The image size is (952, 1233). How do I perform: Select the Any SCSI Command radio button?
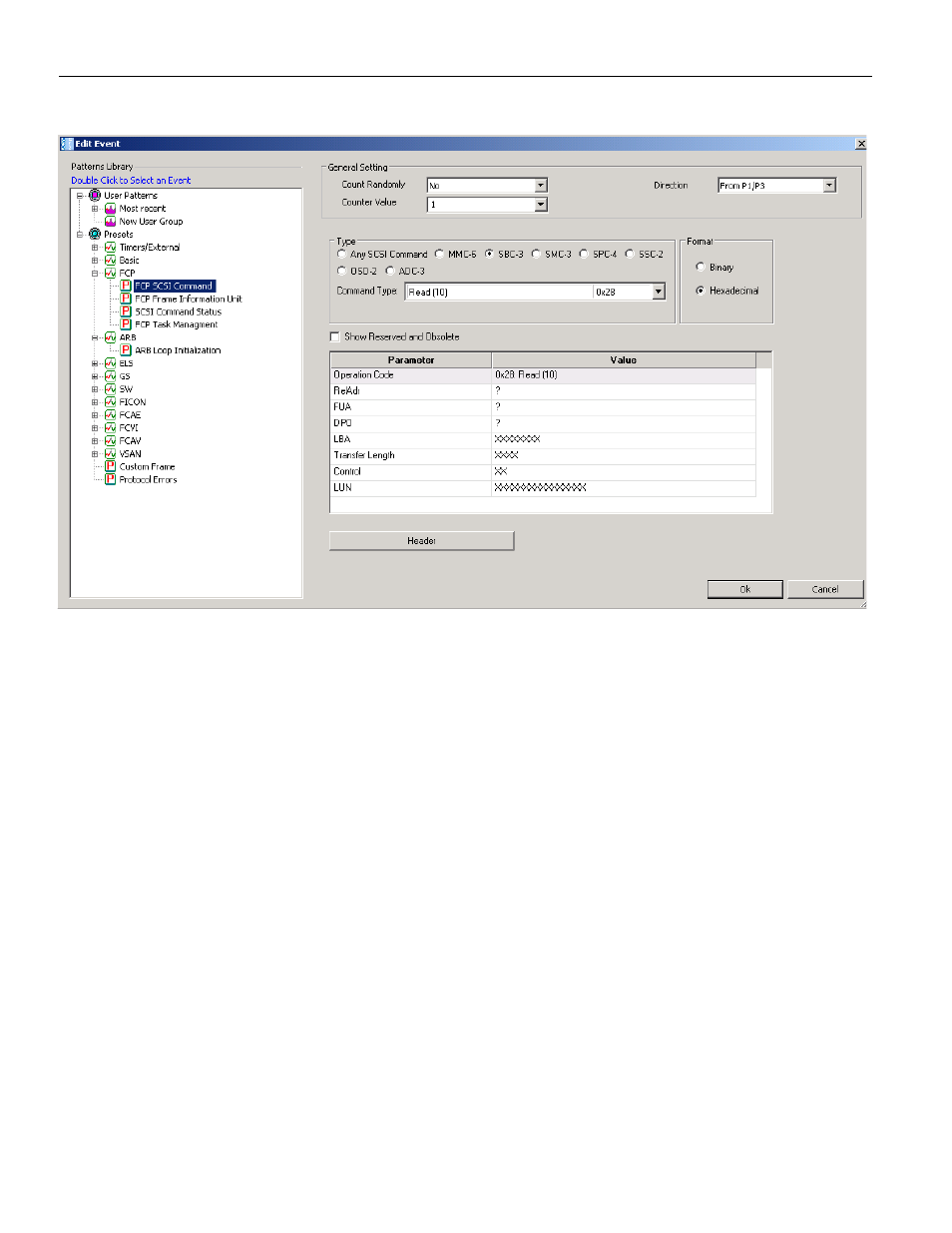(x=342, y=254)
